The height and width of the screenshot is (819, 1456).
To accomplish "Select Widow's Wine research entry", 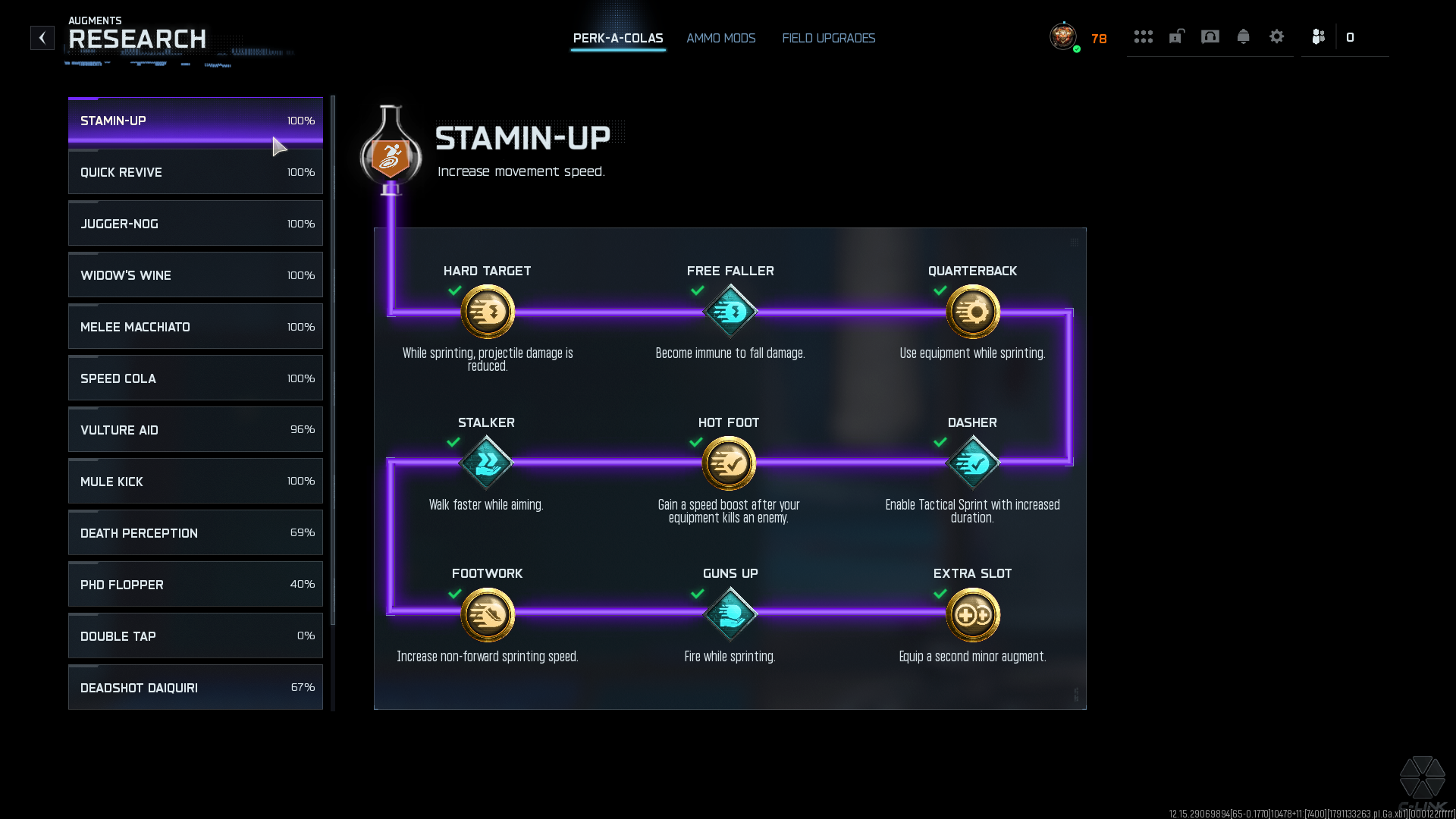I will 196,275.
